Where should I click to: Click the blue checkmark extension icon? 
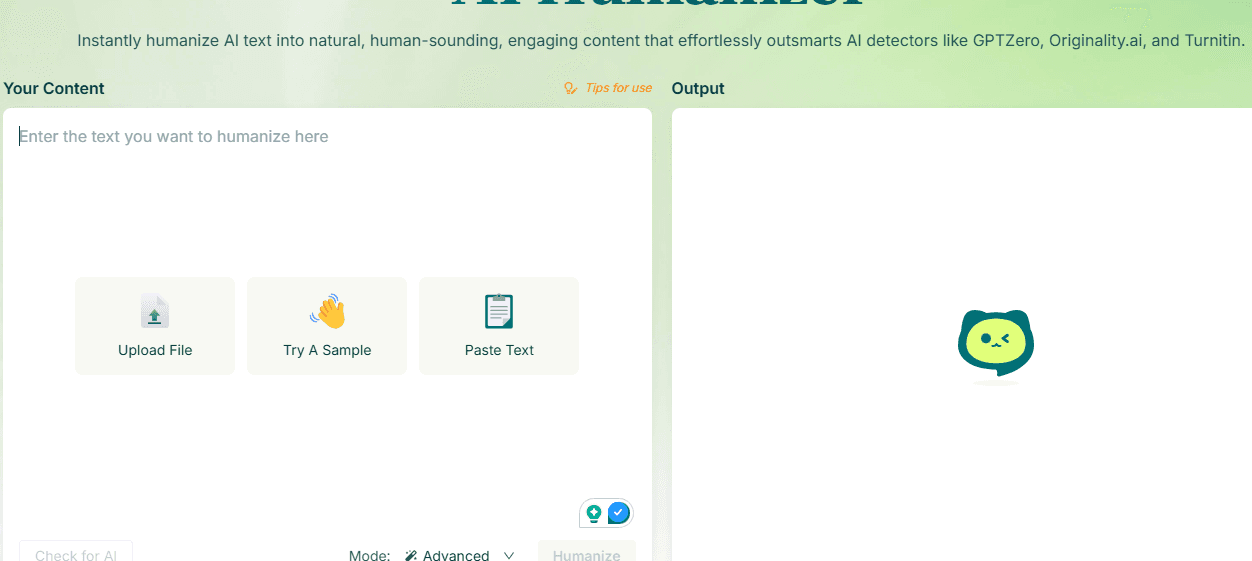click(x=619, y=513)
